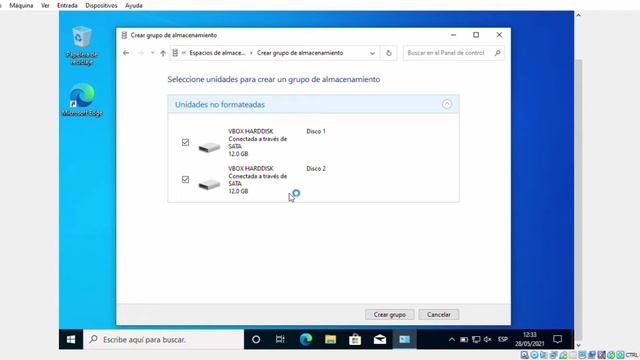Click the scroll up arrow of VirtualBox window
Image resolution: width=640 pixels, height=360 pixels.
[x=578, y=15]
